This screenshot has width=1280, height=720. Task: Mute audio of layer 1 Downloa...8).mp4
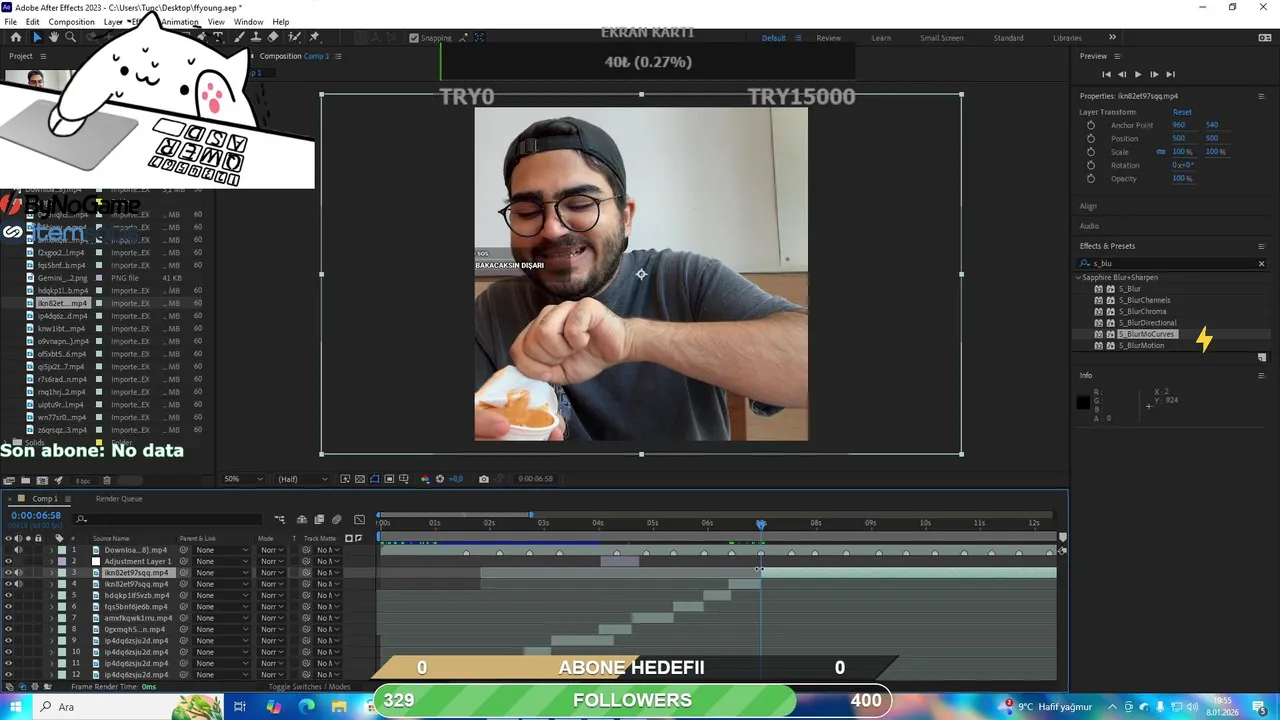18,550
